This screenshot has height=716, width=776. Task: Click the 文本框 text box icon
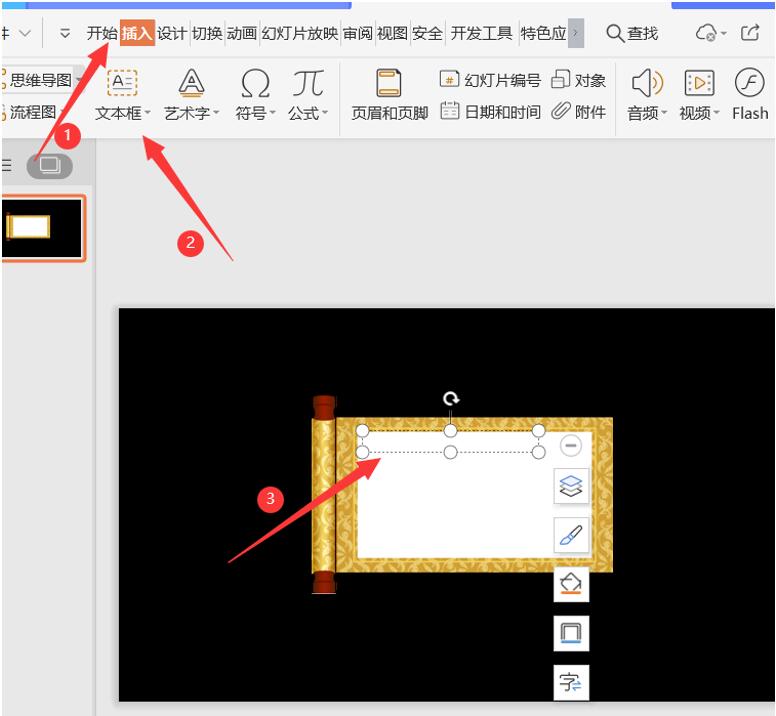pyautogui.click(x=122, y=83)
